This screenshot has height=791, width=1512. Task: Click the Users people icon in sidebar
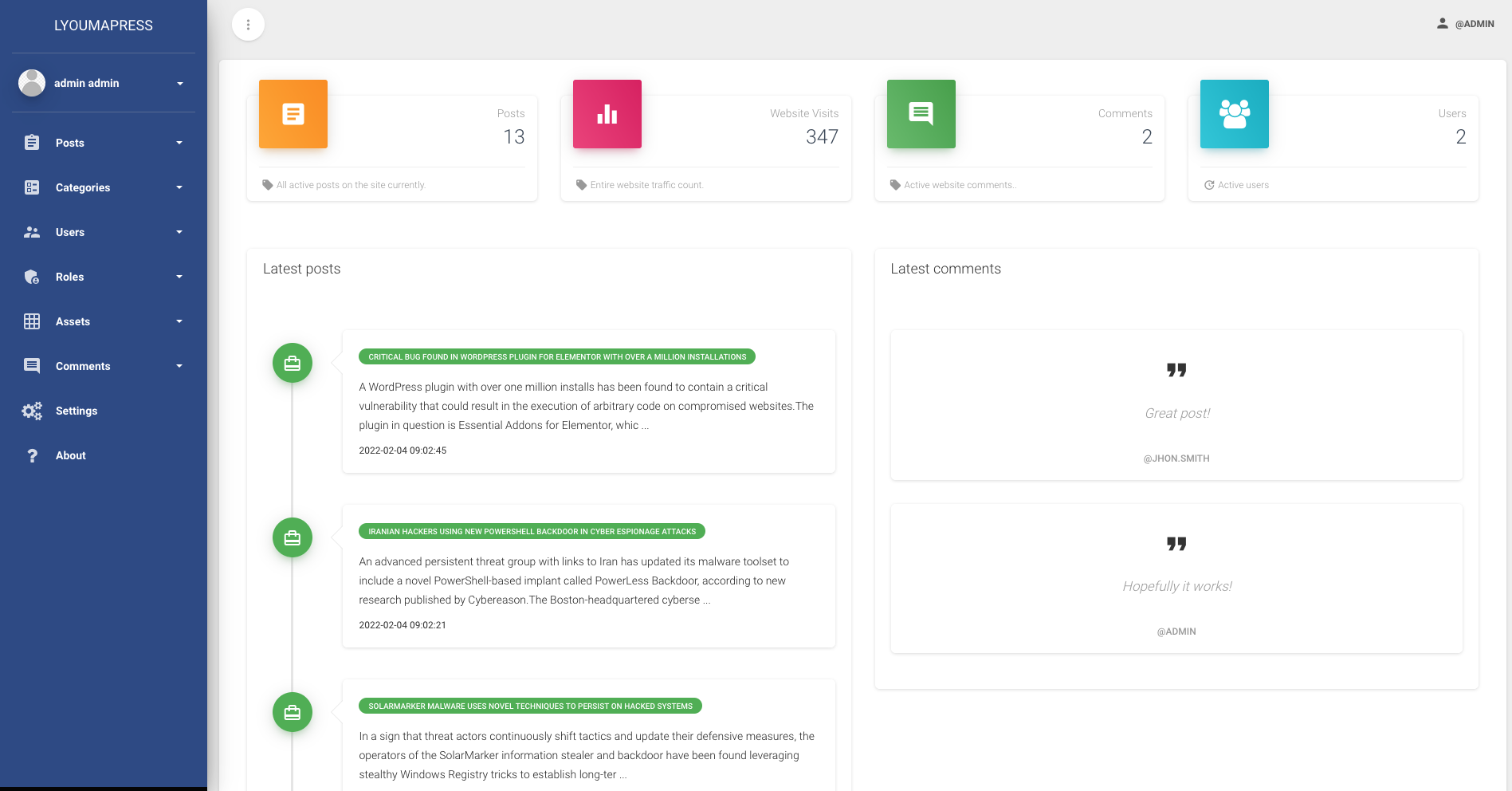[x=32, y=232]
